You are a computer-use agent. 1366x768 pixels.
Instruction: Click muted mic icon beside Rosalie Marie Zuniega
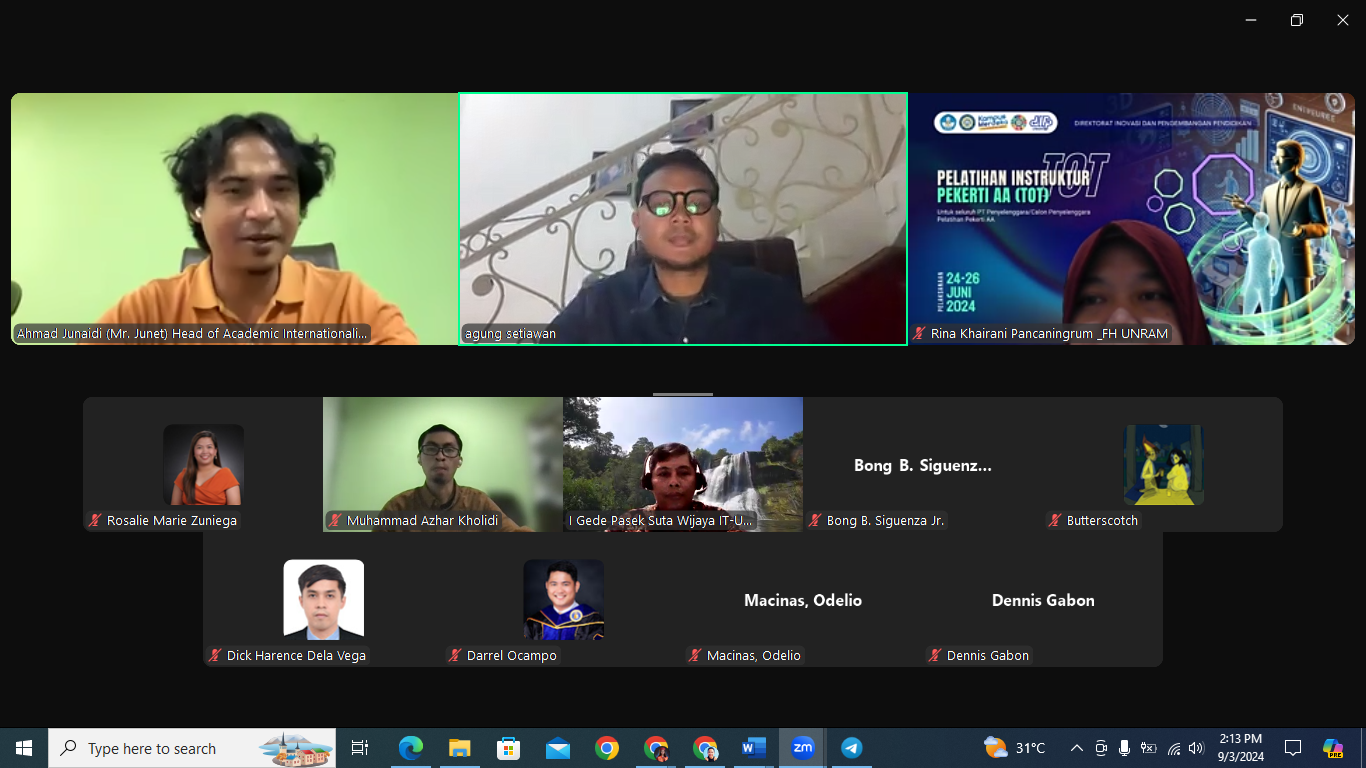96,521
